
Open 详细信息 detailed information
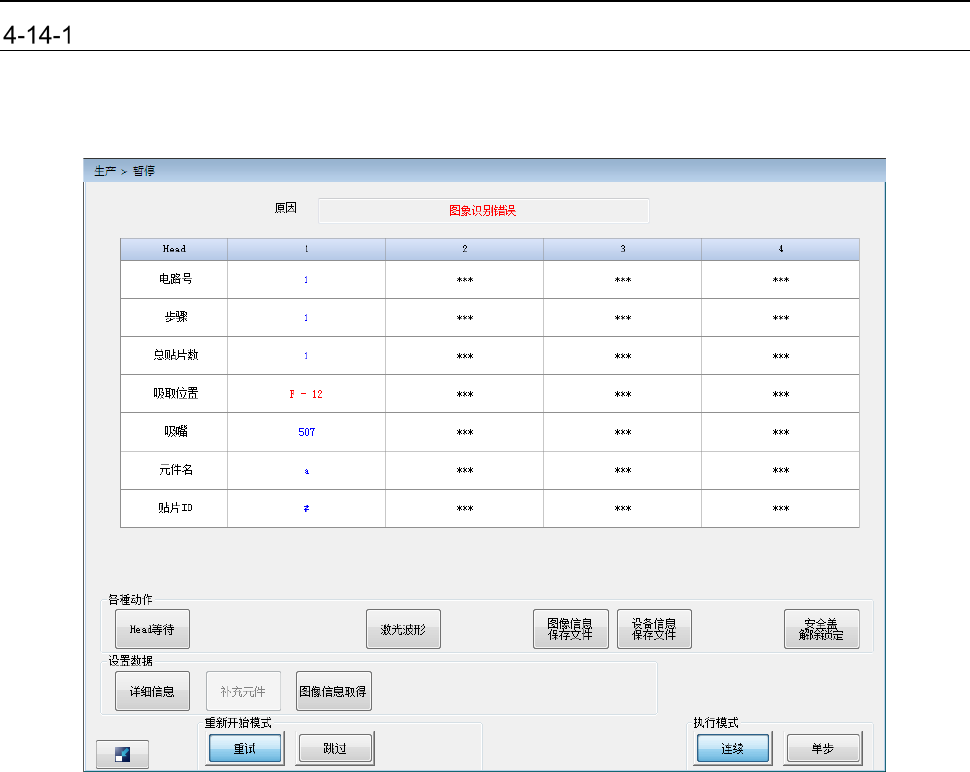coord(152,691)
